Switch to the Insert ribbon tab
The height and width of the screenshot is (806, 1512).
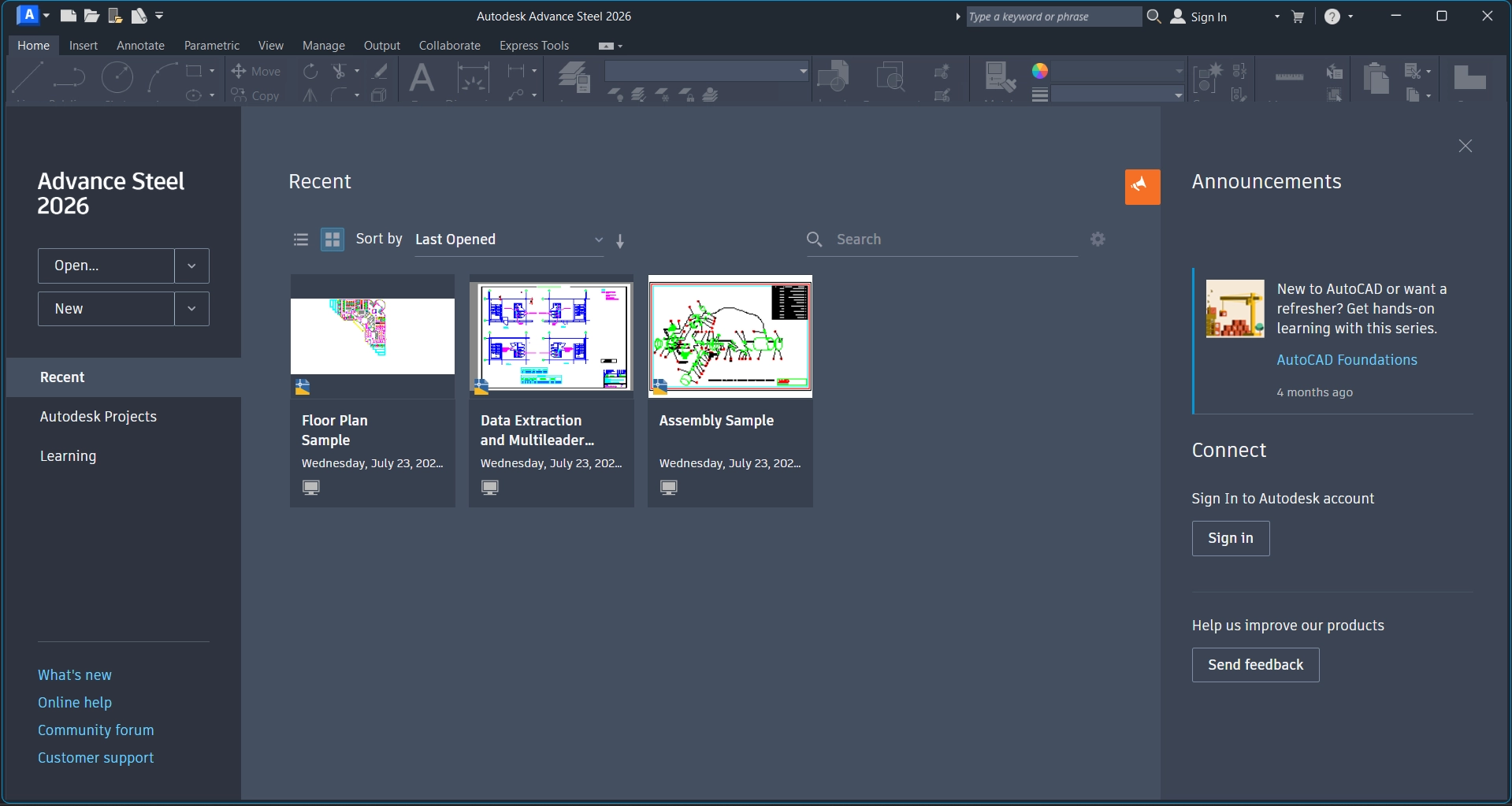pyautogui.click(x=84, y=46)
